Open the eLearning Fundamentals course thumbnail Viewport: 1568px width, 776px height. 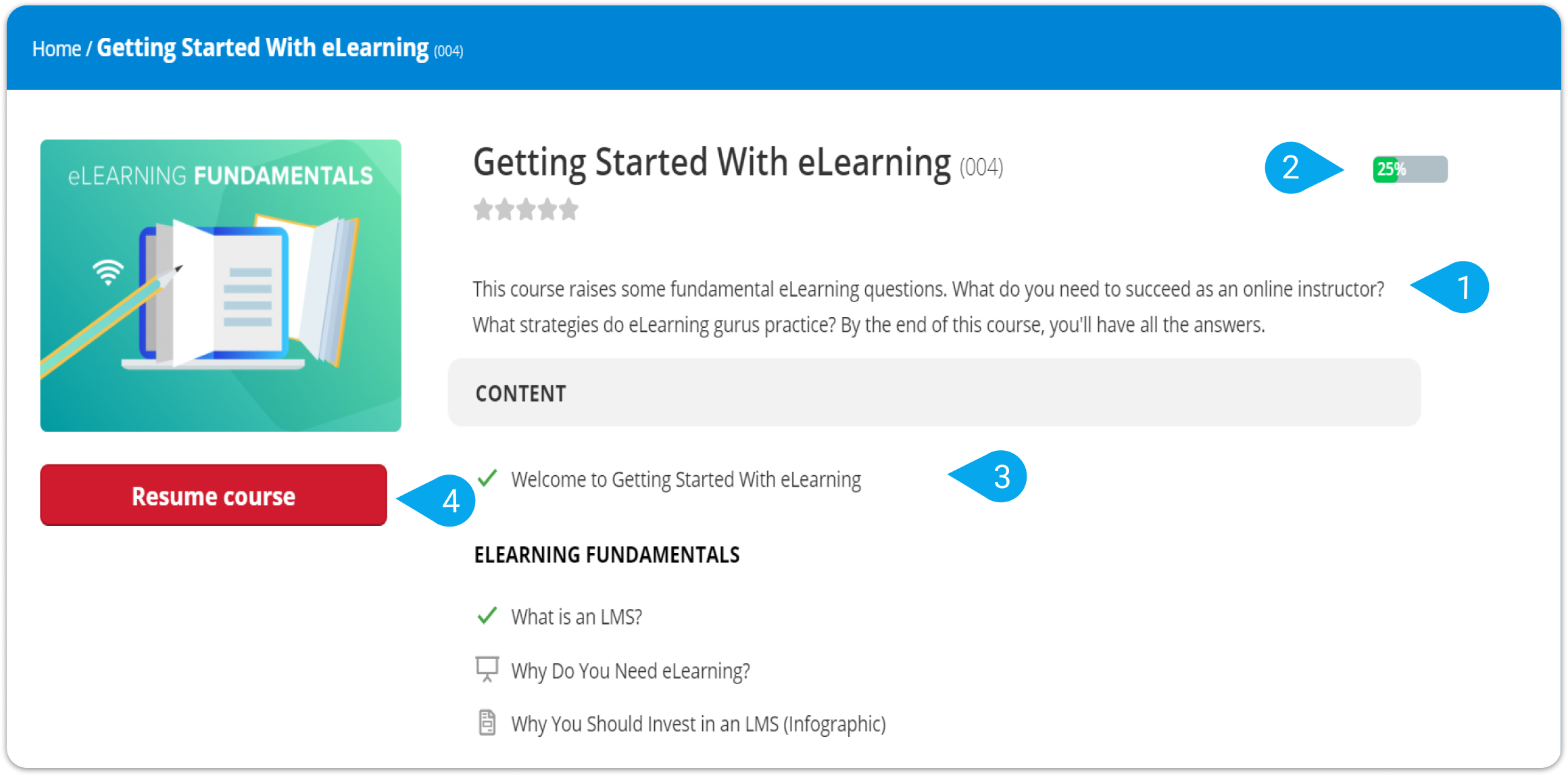pos(220,285)
